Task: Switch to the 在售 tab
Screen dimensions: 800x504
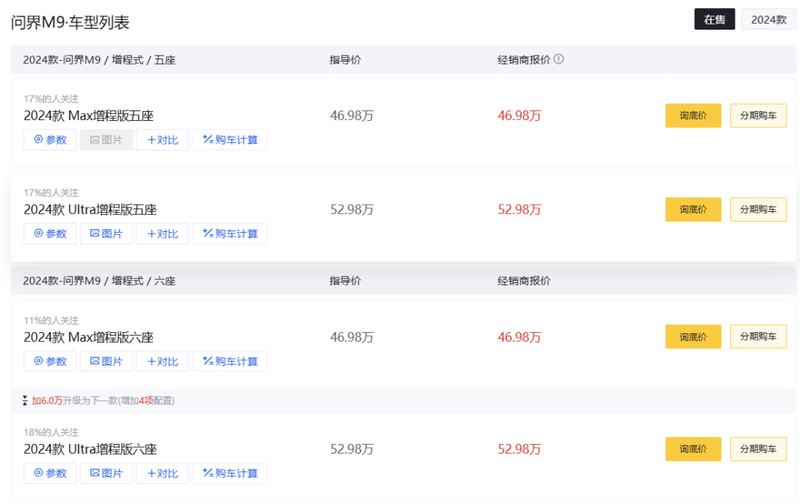Action: (x=715, y=19)
